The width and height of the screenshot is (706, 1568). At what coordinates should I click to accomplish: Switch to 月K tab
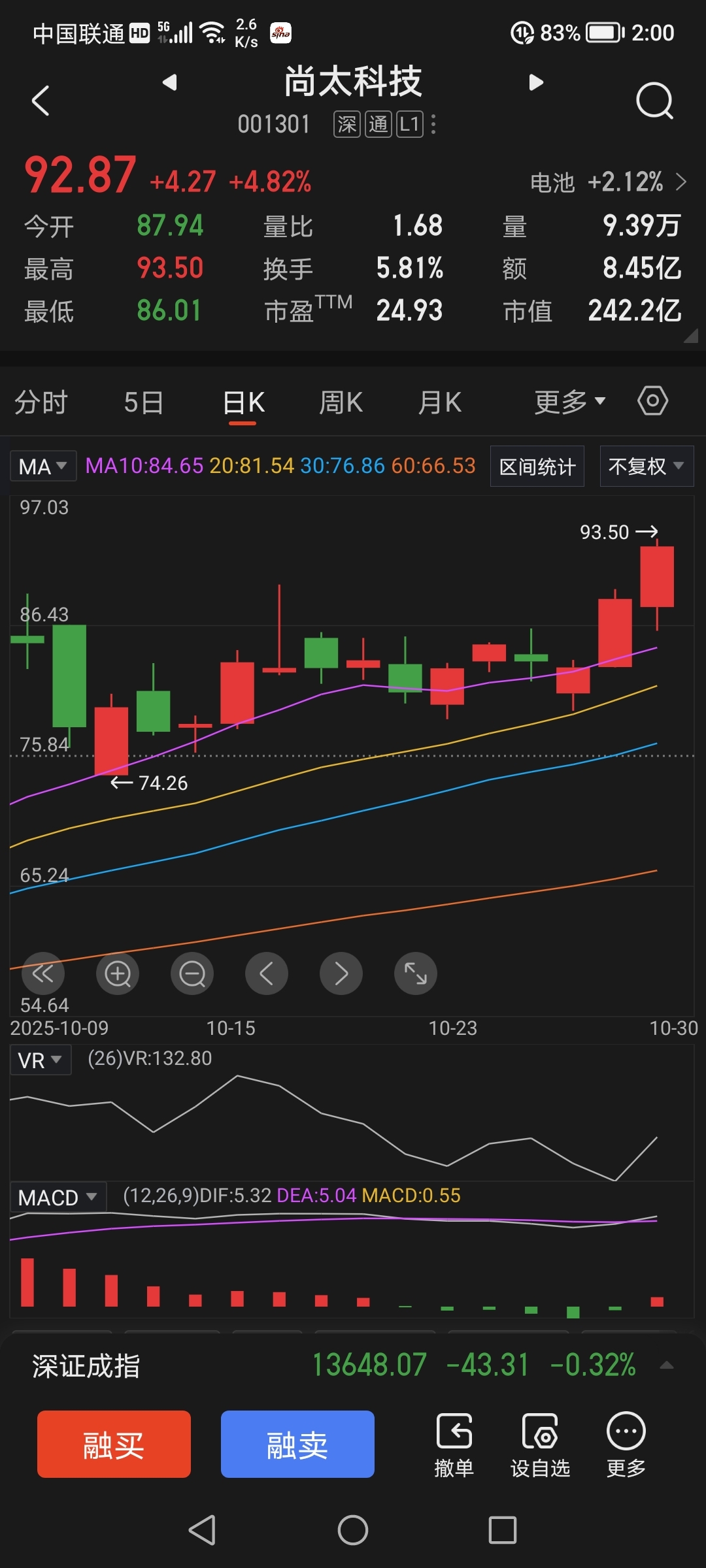(x=440, y=402)
